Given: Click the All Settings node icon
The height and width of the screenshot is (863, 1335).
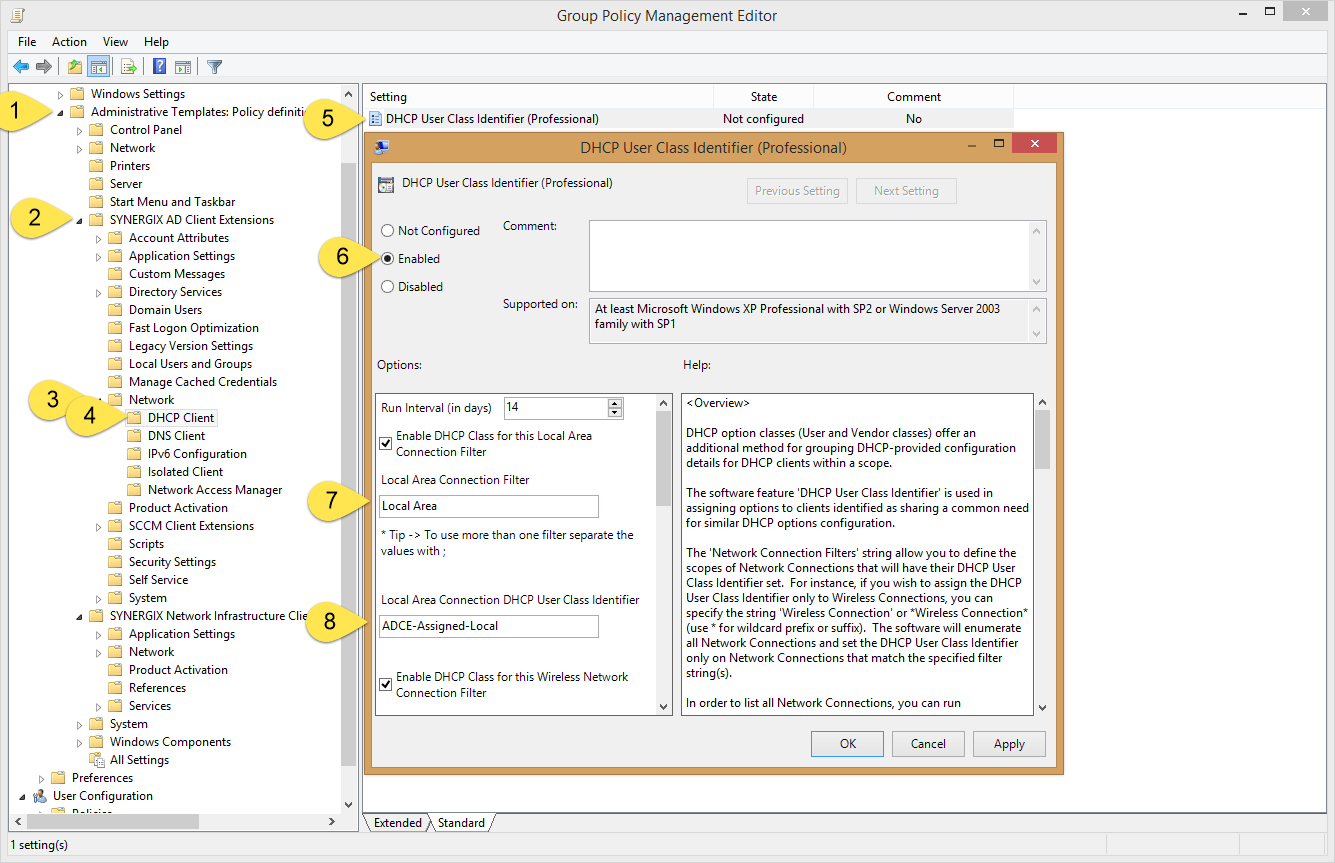Looking at the screenshot, I should coord(97,760).
